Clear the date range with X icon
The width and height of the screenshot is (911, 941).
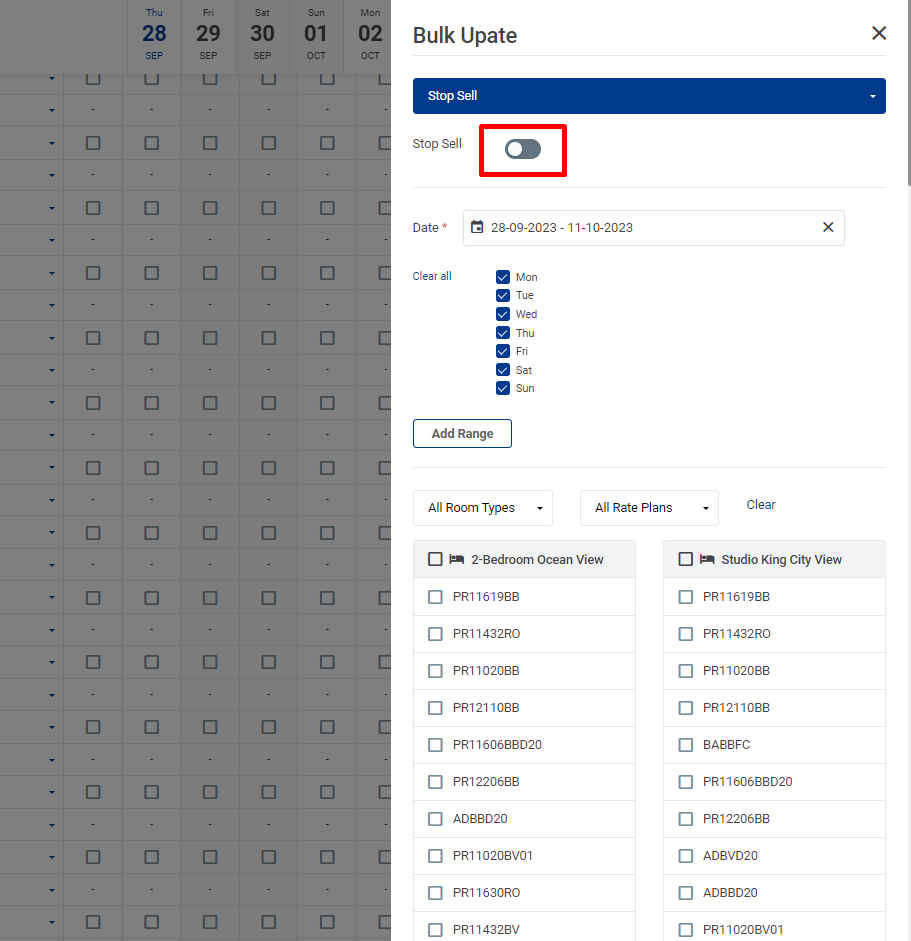point(828,228)
